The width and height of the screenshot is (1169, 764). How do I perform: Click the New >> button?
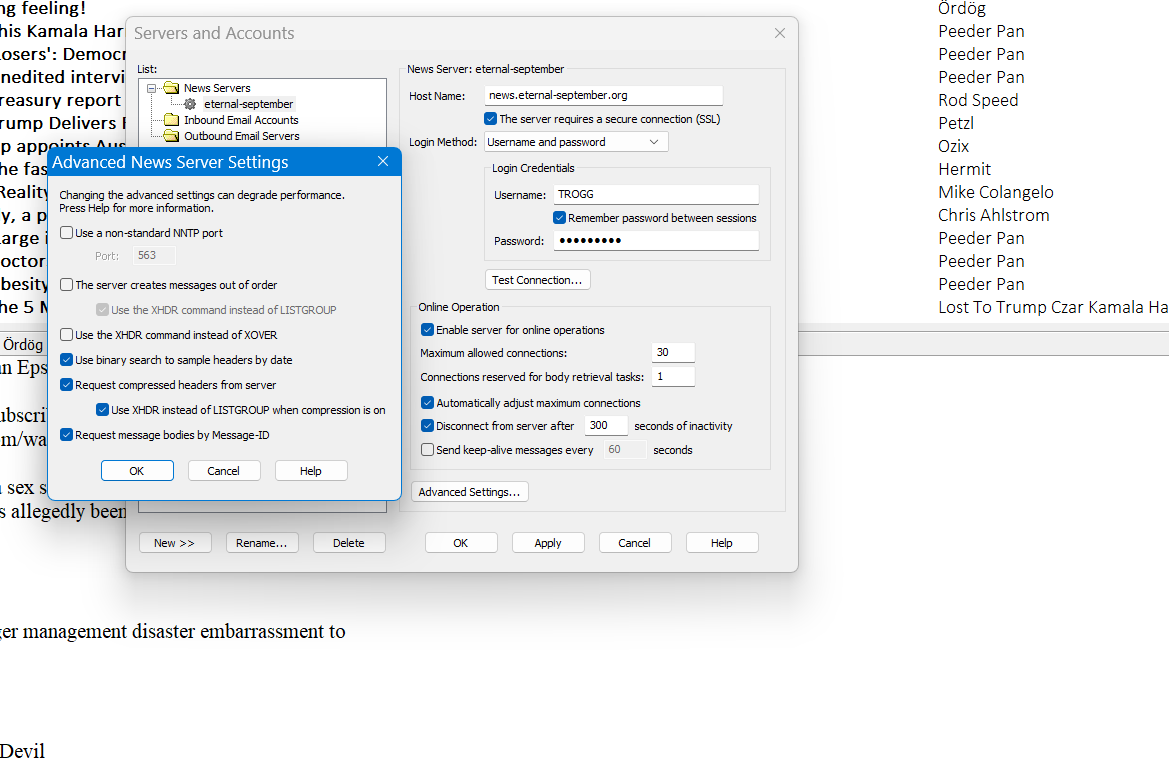(174, 543)
